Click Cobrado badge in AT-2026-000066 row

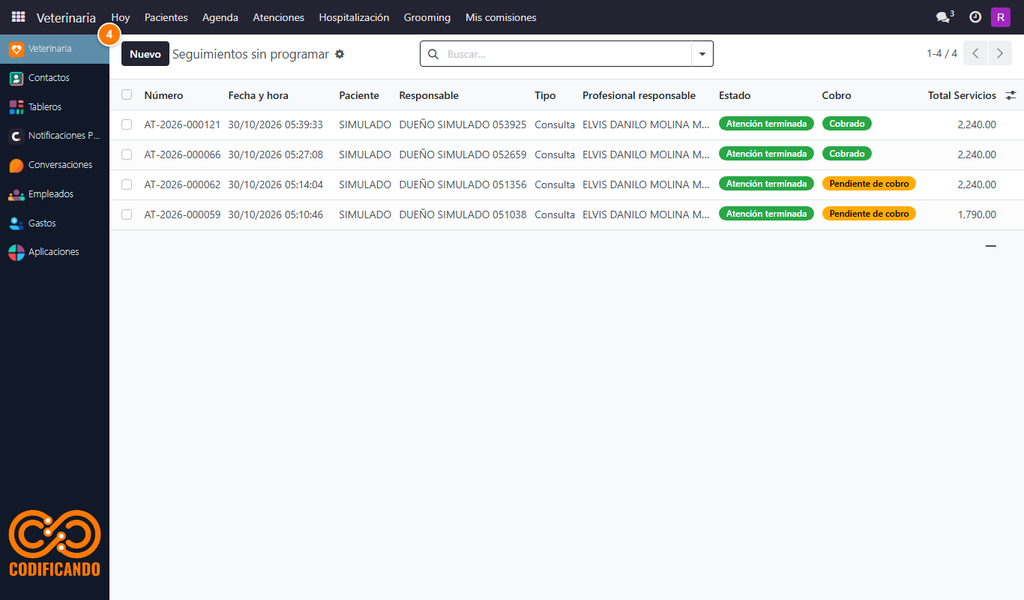(847, 153)
